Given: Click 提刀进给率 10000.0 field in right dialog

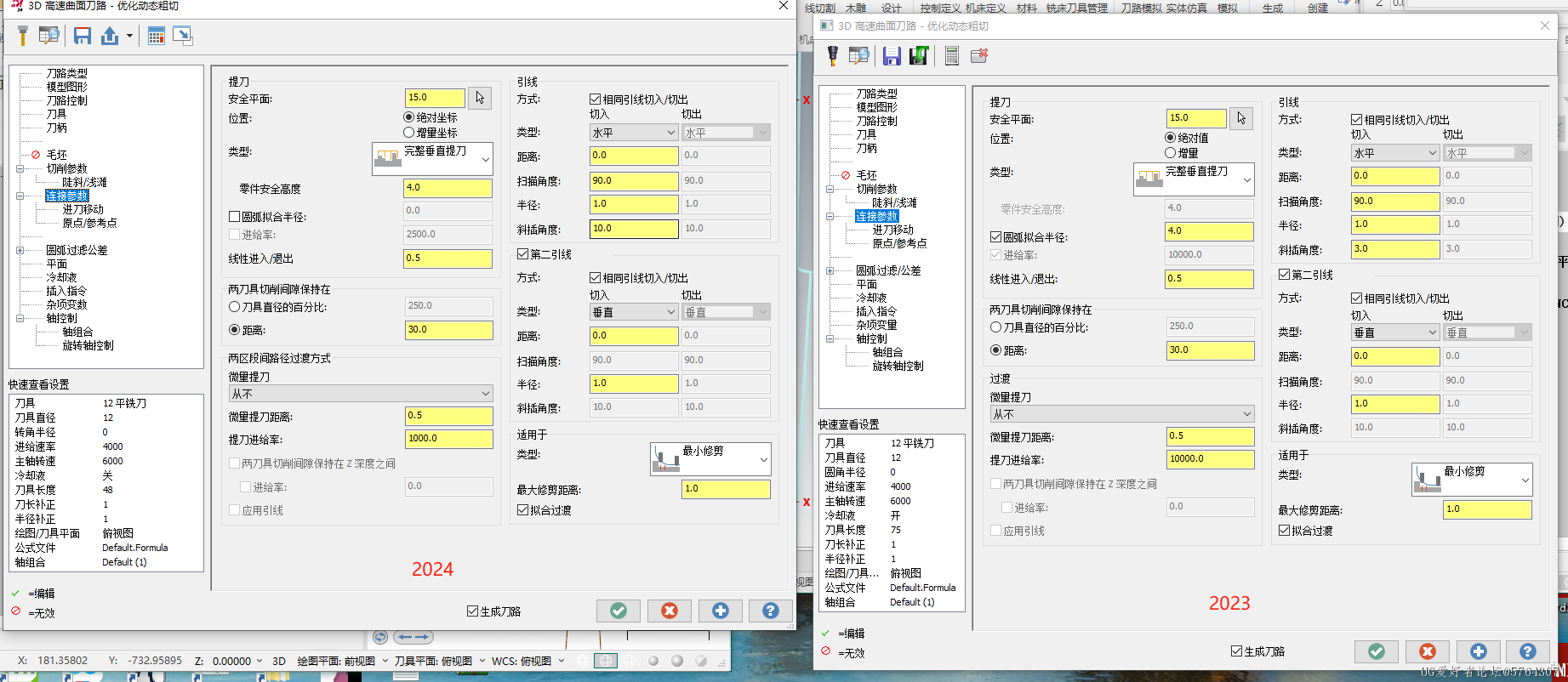Looking at the screenshot, I should [1210, 459].
